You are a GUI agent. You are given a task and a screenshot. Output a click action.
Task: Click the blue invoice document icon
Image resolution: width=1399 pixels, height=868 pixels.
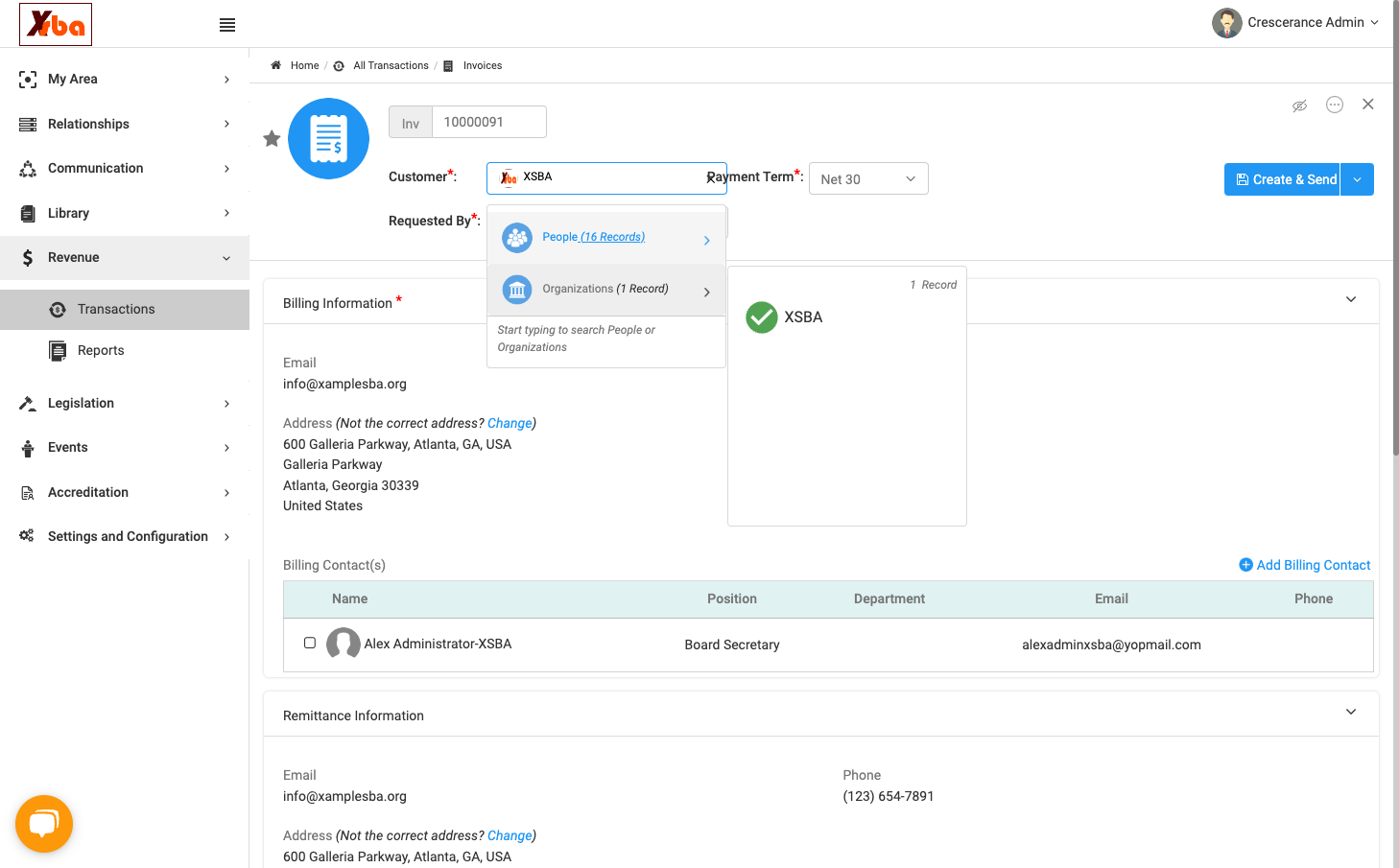click(329, 139)
